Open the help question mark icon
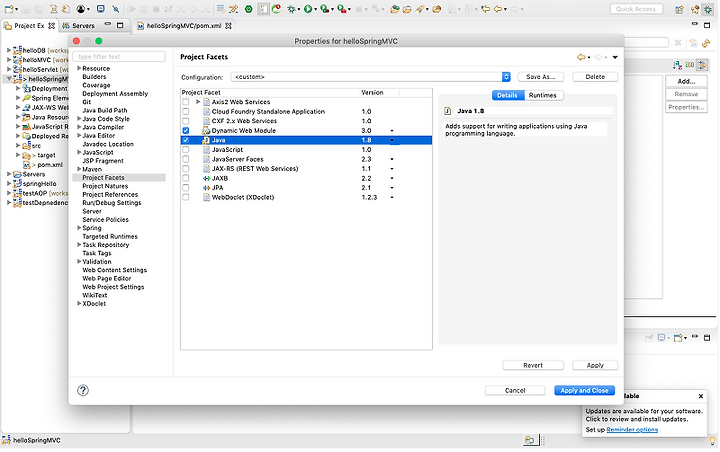The image size is (720, 452). click(x=83, y=390)
